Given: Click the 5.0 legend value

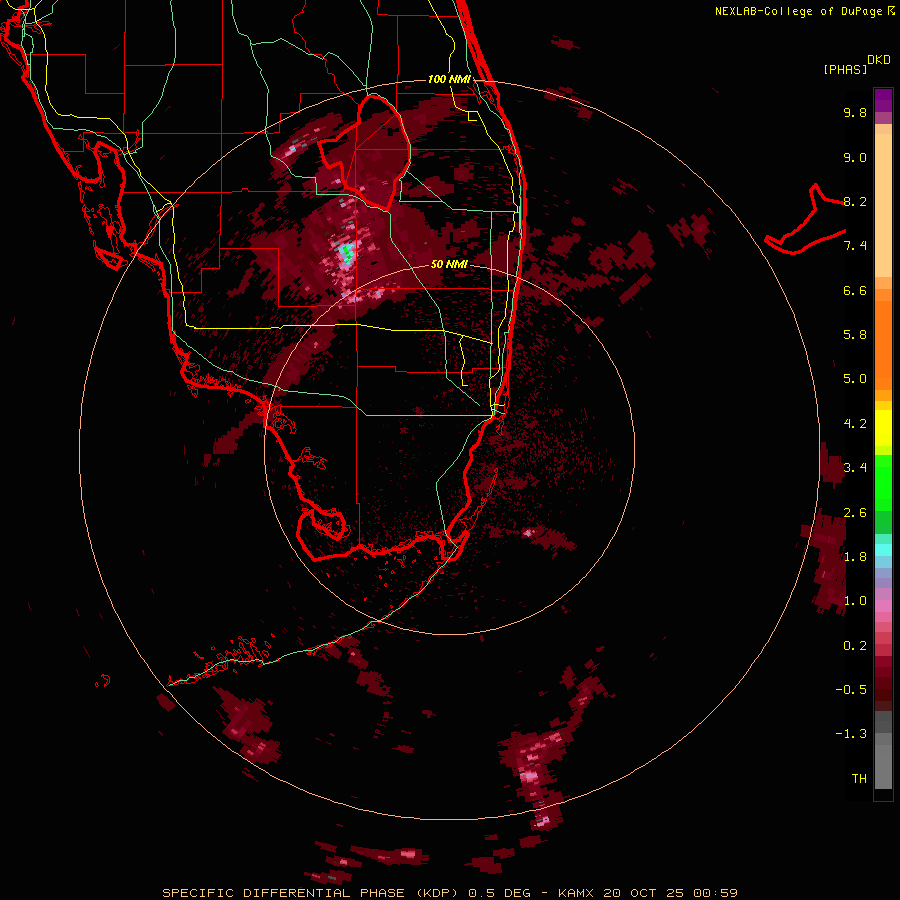Looking at the screenshot, I should click(x=855, y=379).
